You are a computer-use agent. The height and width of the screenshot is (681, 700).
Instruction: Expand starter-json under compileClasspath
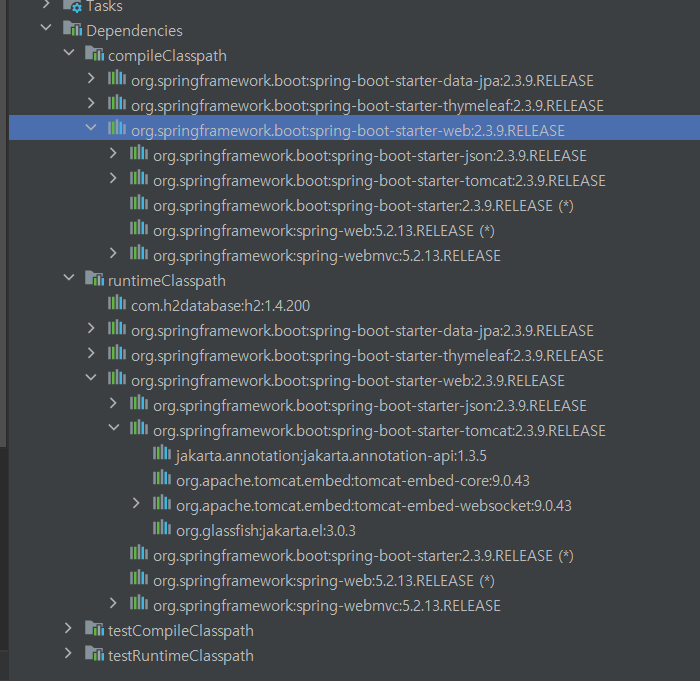[113, 153]
